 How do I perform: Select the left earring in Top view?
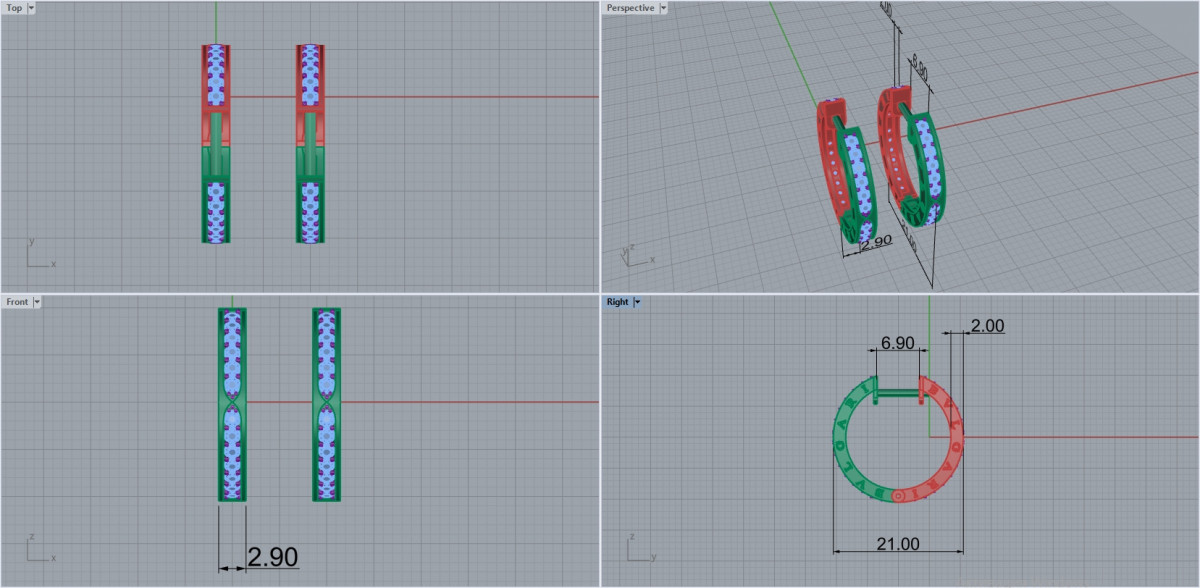(217, 143)
